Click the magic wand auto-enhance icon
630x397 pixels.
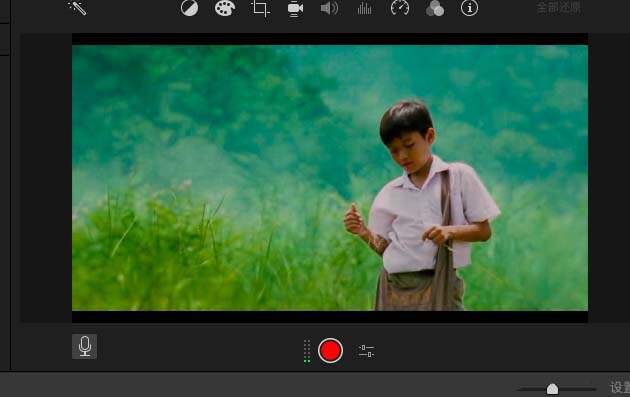pyautogui.click(x=77, y=8)
